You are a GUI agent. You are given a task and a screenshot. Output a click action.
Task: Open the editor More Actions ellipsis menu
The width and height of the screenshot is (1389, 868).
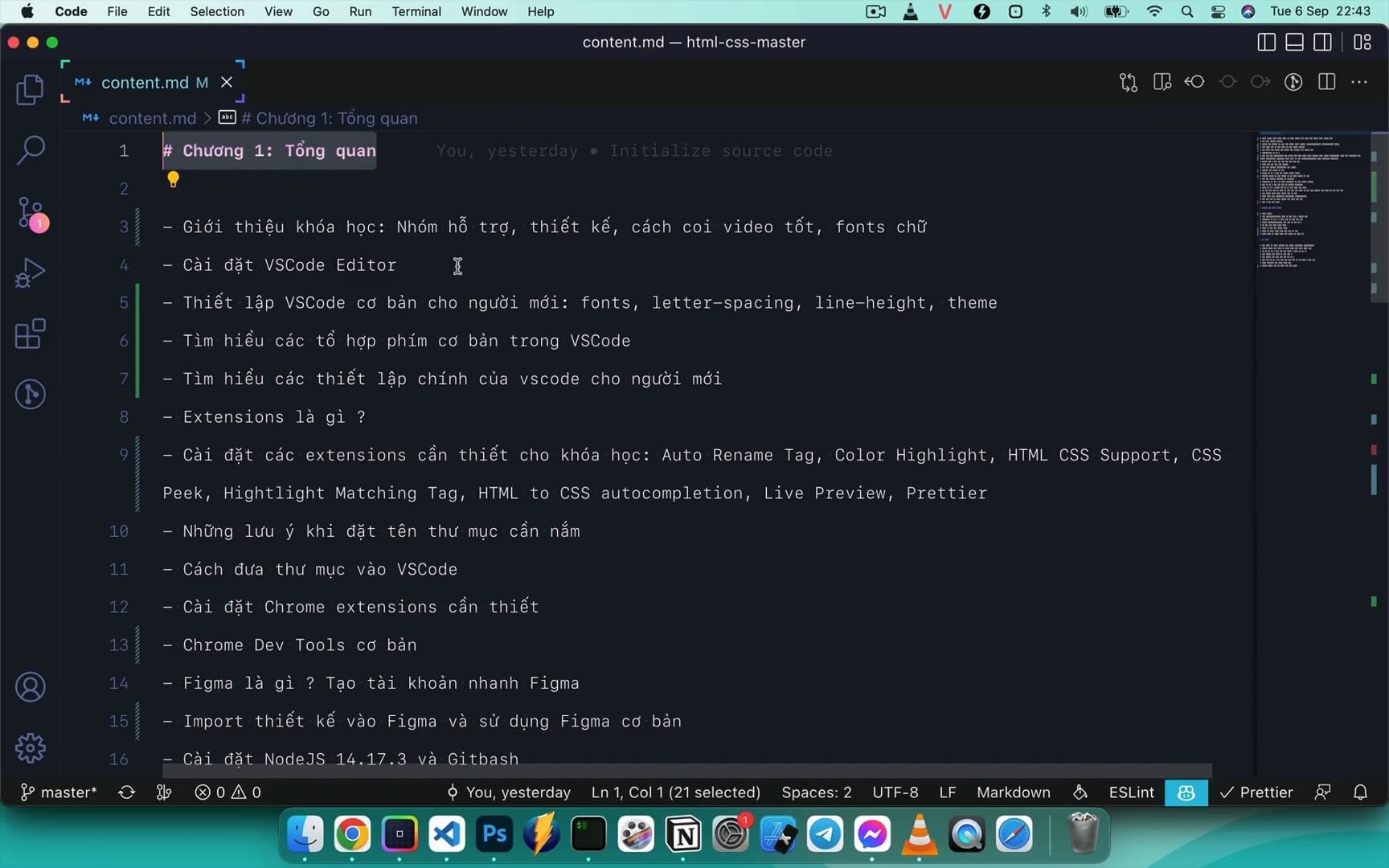pyautogui.click(x=1359, y=82)
